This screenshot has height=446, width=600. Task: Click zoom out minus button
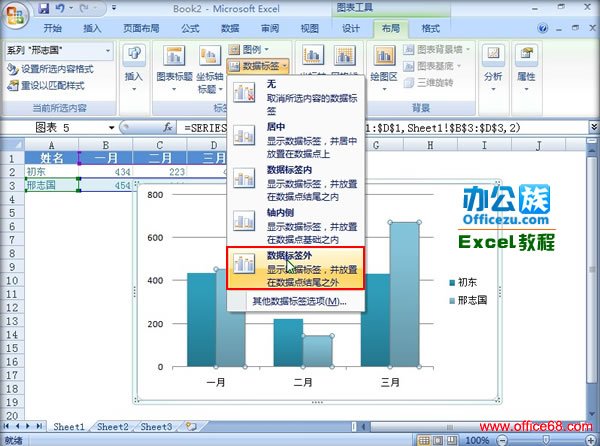[x=504, y=441]
